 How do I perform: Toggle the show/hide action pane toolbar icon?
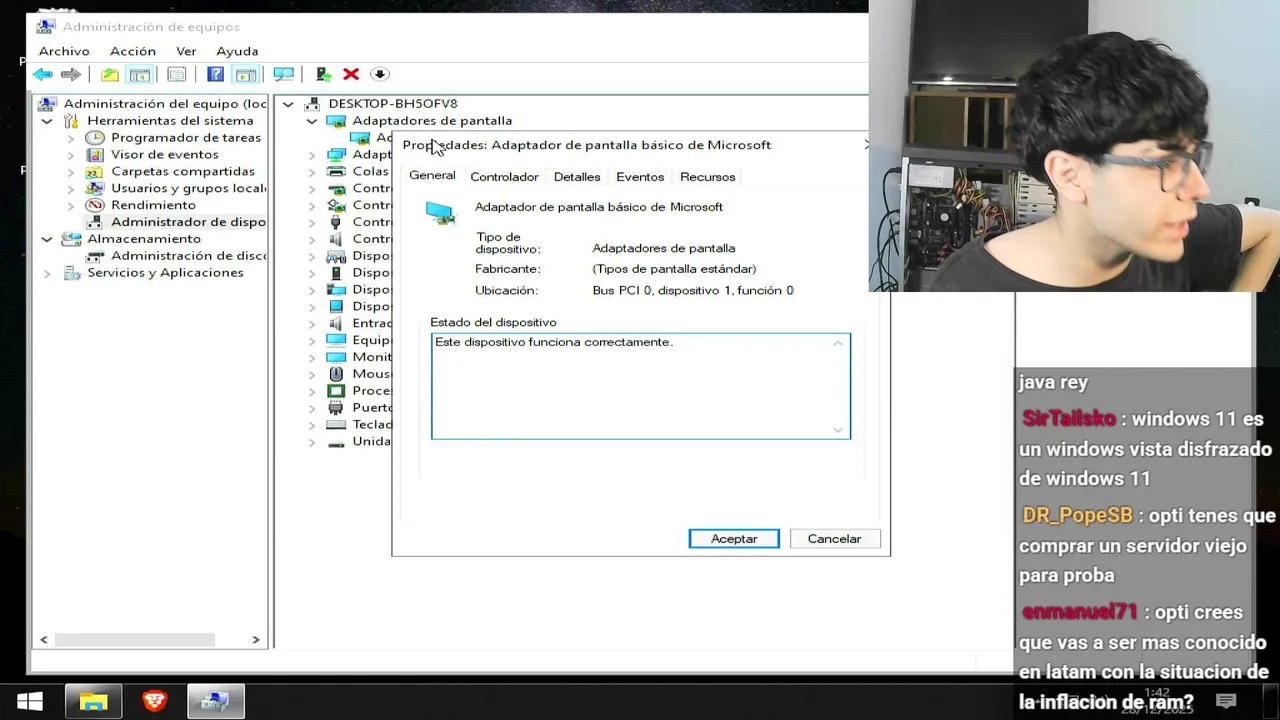point(245,74)
